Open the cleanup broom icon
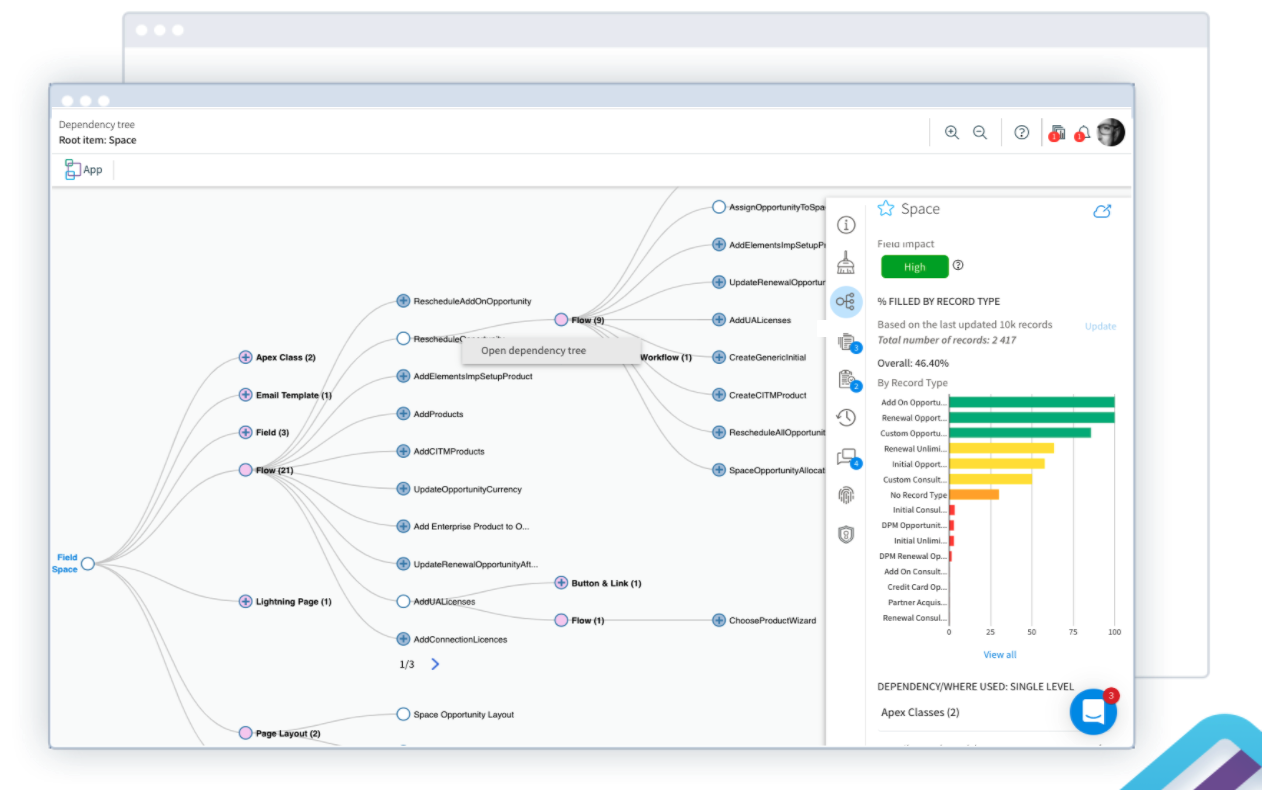The image size is (1262, 790). [846, 262]
